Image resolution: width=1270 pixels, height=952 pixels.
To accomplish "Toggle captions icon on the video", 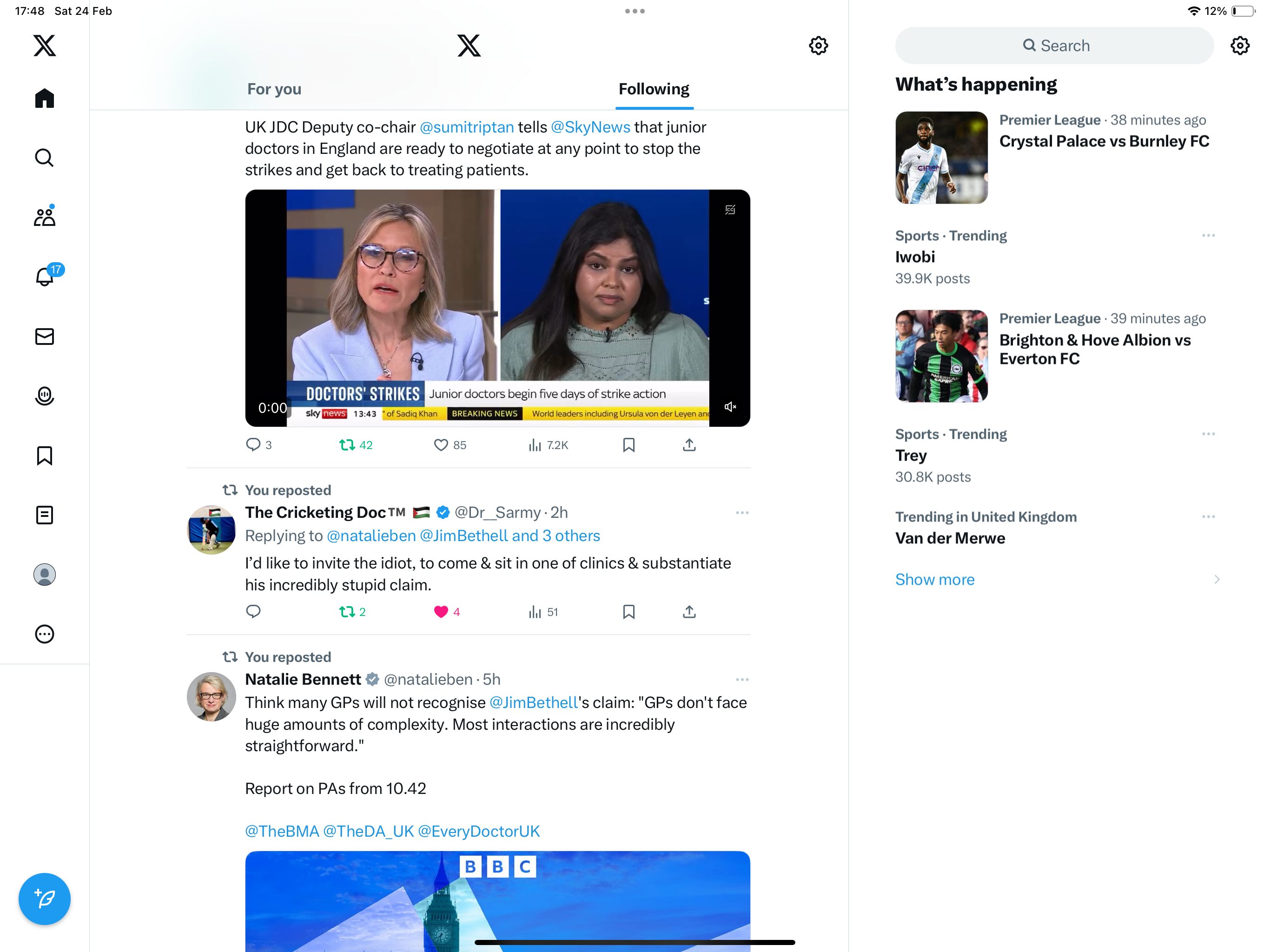I will tap(730, 210).
